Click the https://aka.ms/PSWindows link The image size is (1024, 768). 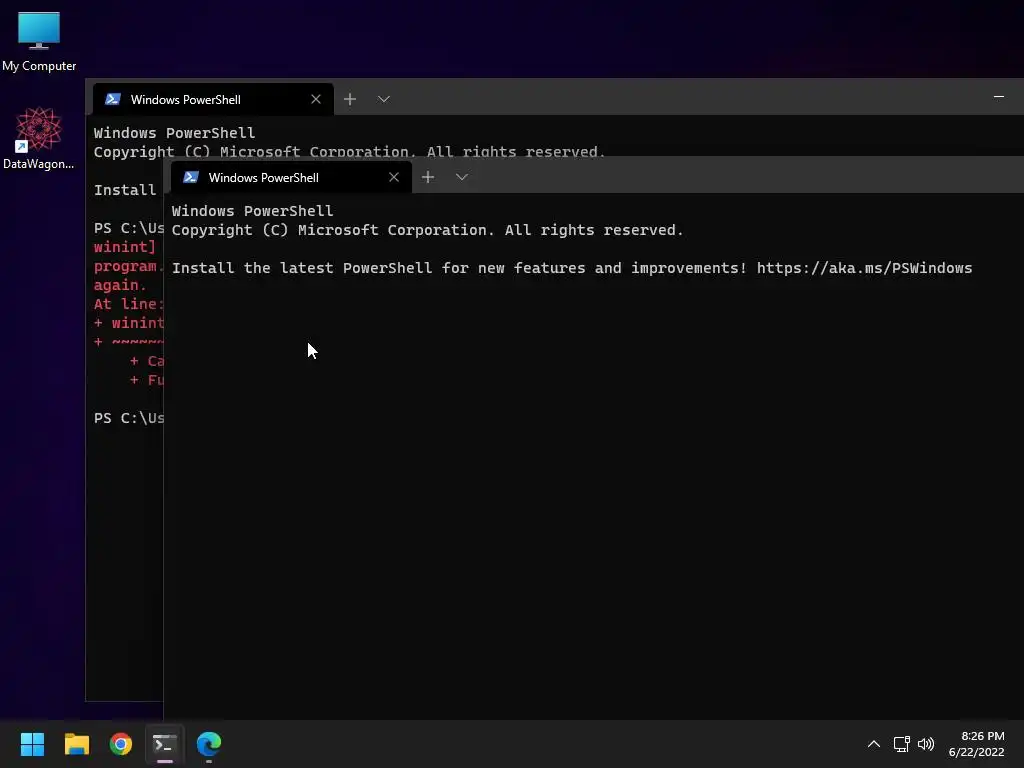pos(864,268)
